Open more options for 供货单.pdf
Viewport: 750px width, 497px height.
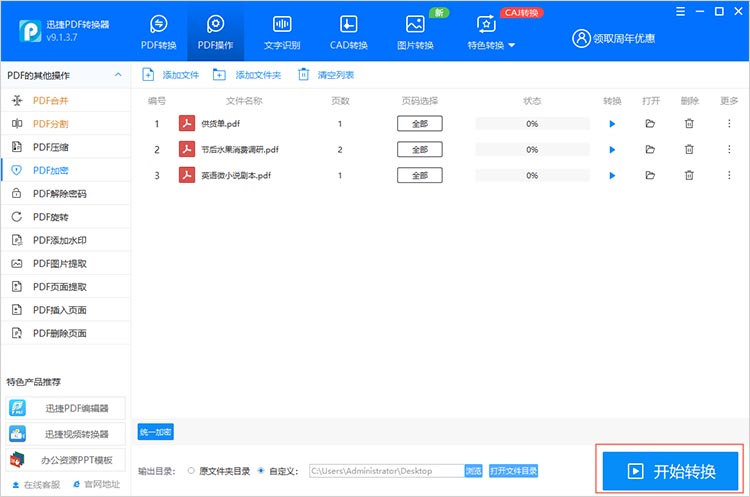729,123
